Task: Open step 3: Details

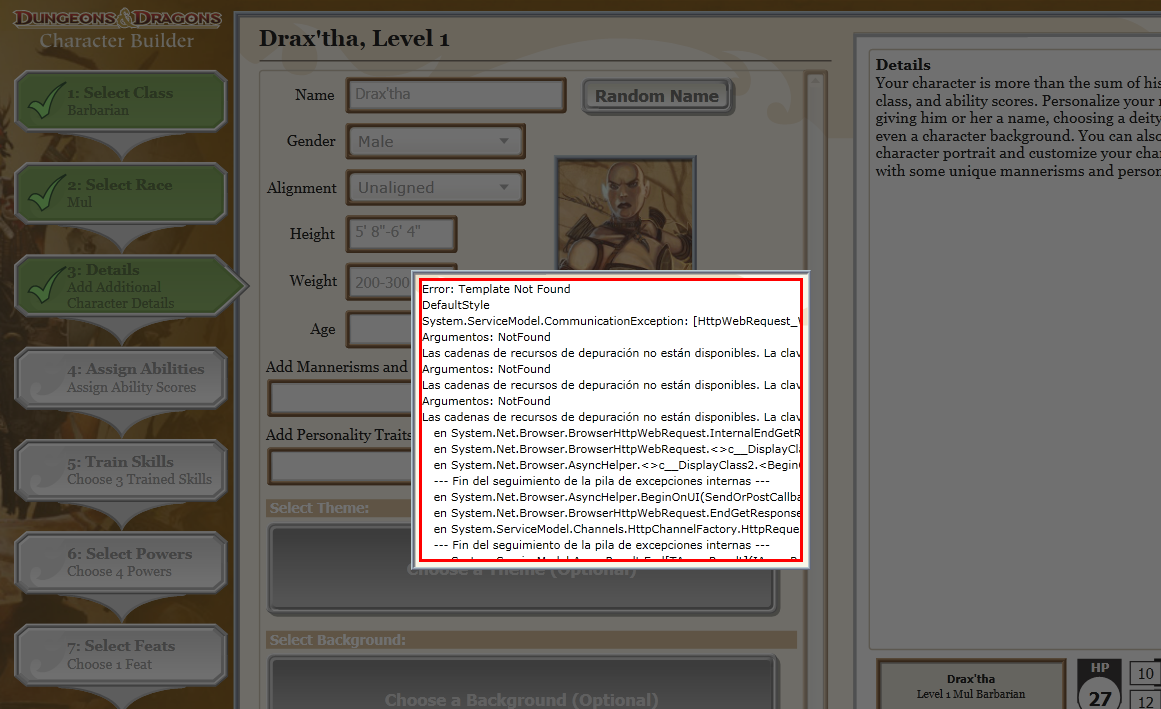Action: tap(130, 286)
